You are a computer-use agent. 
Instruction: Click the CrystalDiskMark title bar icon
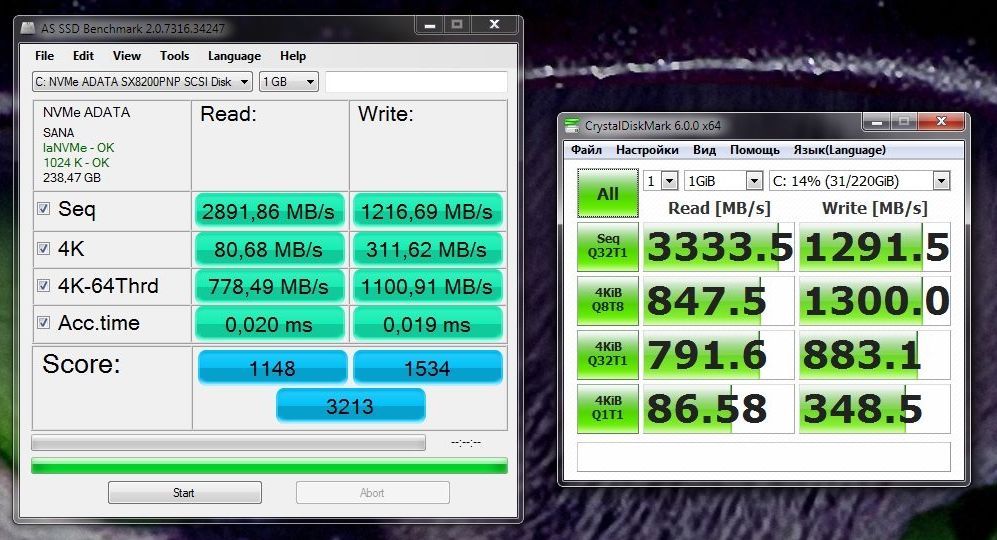coord(572,125)
